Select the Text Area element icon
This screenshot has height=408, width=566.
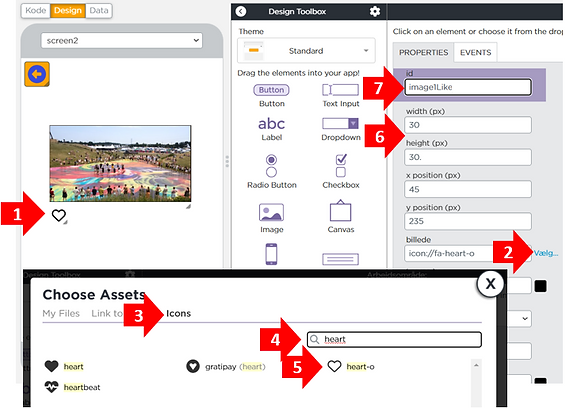point(340,259)
